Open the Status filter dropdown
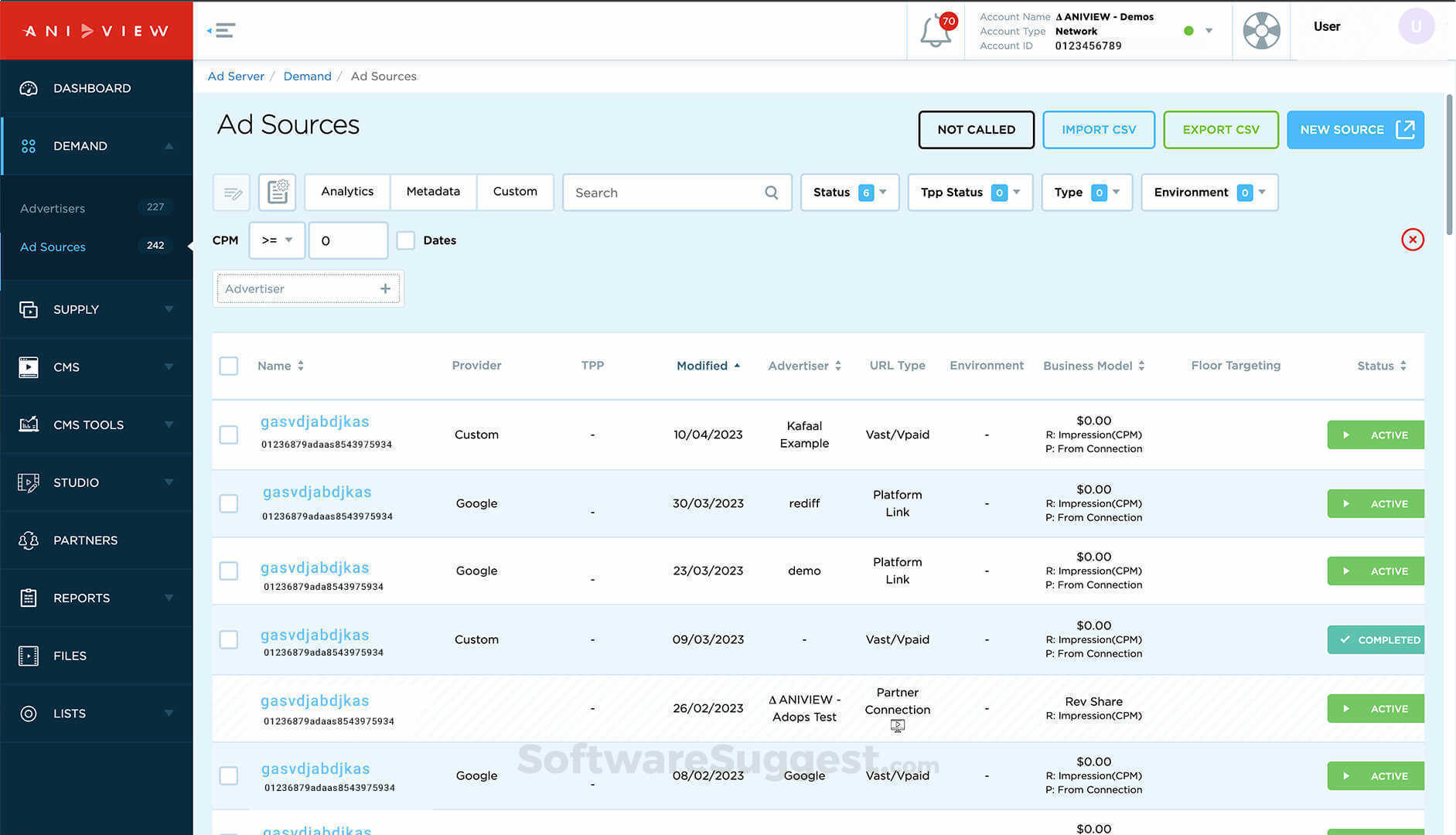This screenshot has height=835, width=1456. coord(849,193)
